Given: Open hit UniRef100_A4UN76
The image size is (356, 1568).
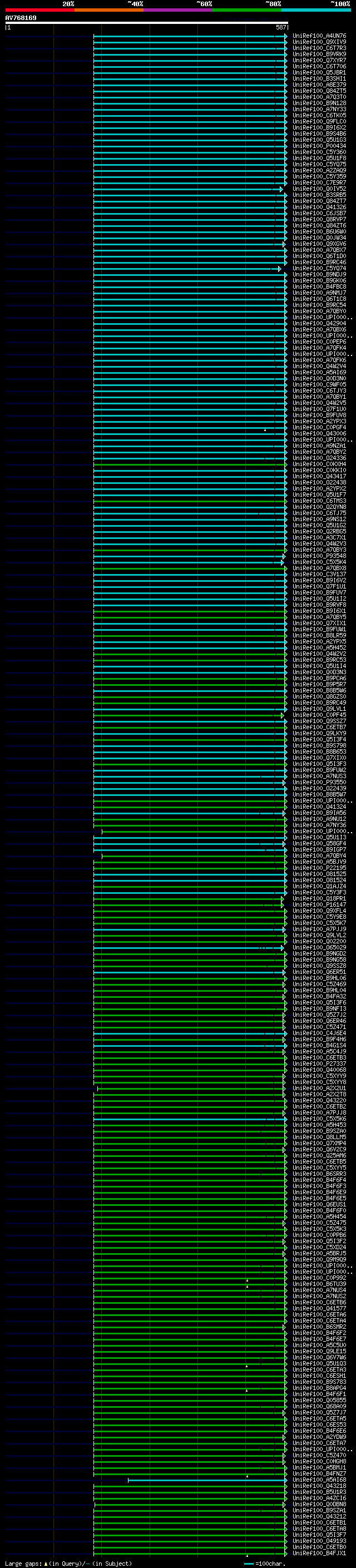Looking at the screenshot, I should (319, 36).
